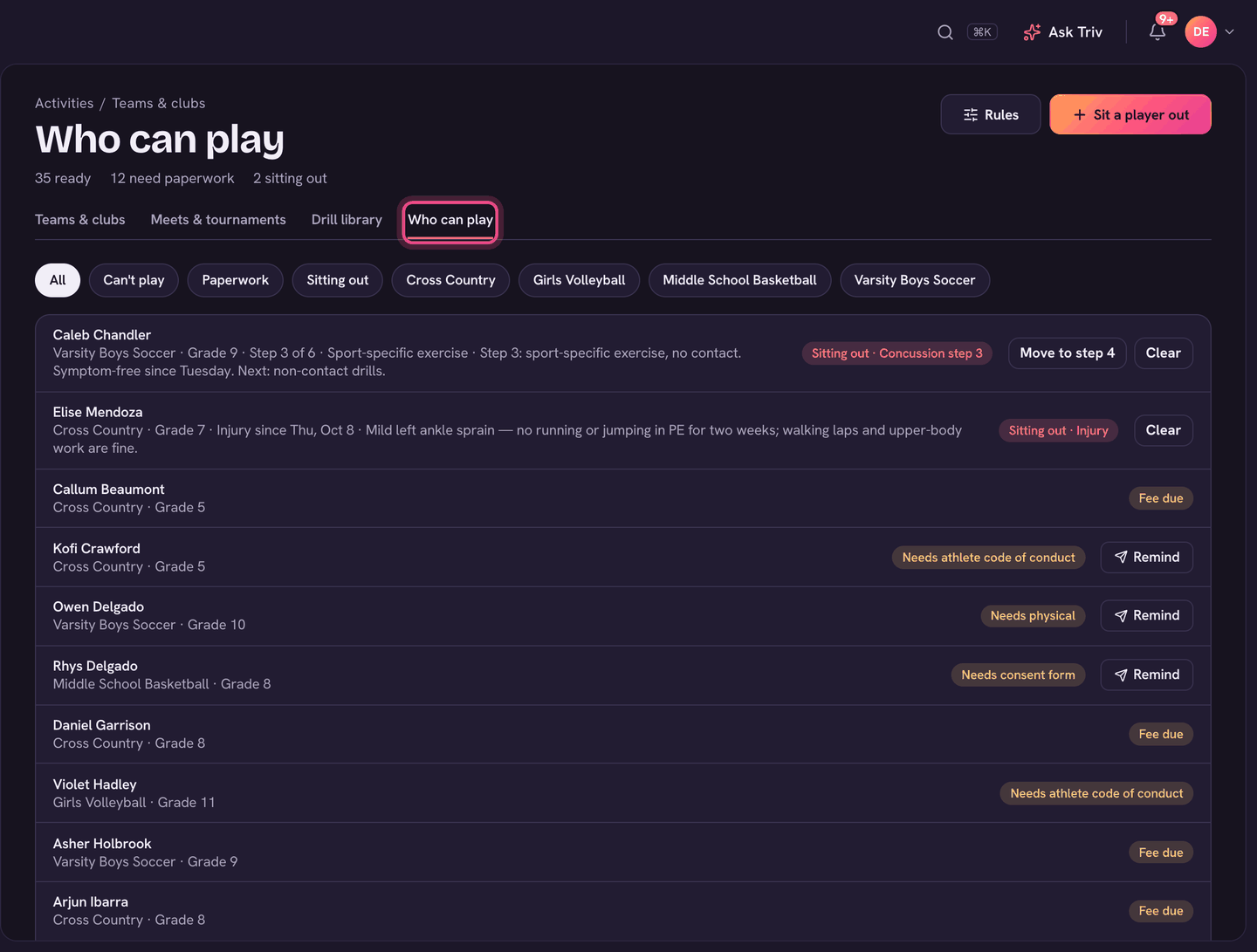Open Daniel Garrison's row
The image size is (1257, 952).
pos(623,734)
